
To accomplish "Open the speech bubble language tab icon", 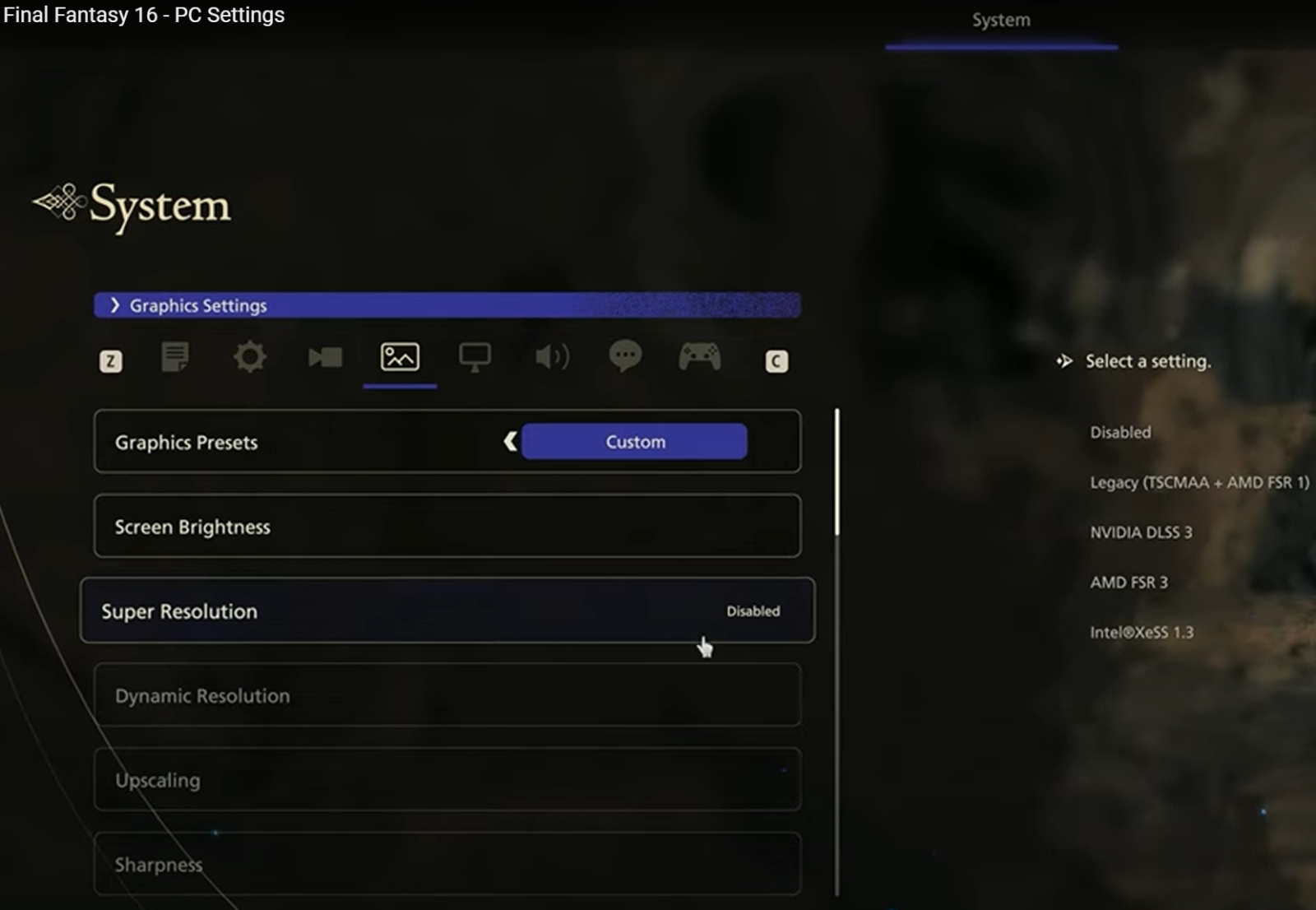I will (x=625, y=356).
